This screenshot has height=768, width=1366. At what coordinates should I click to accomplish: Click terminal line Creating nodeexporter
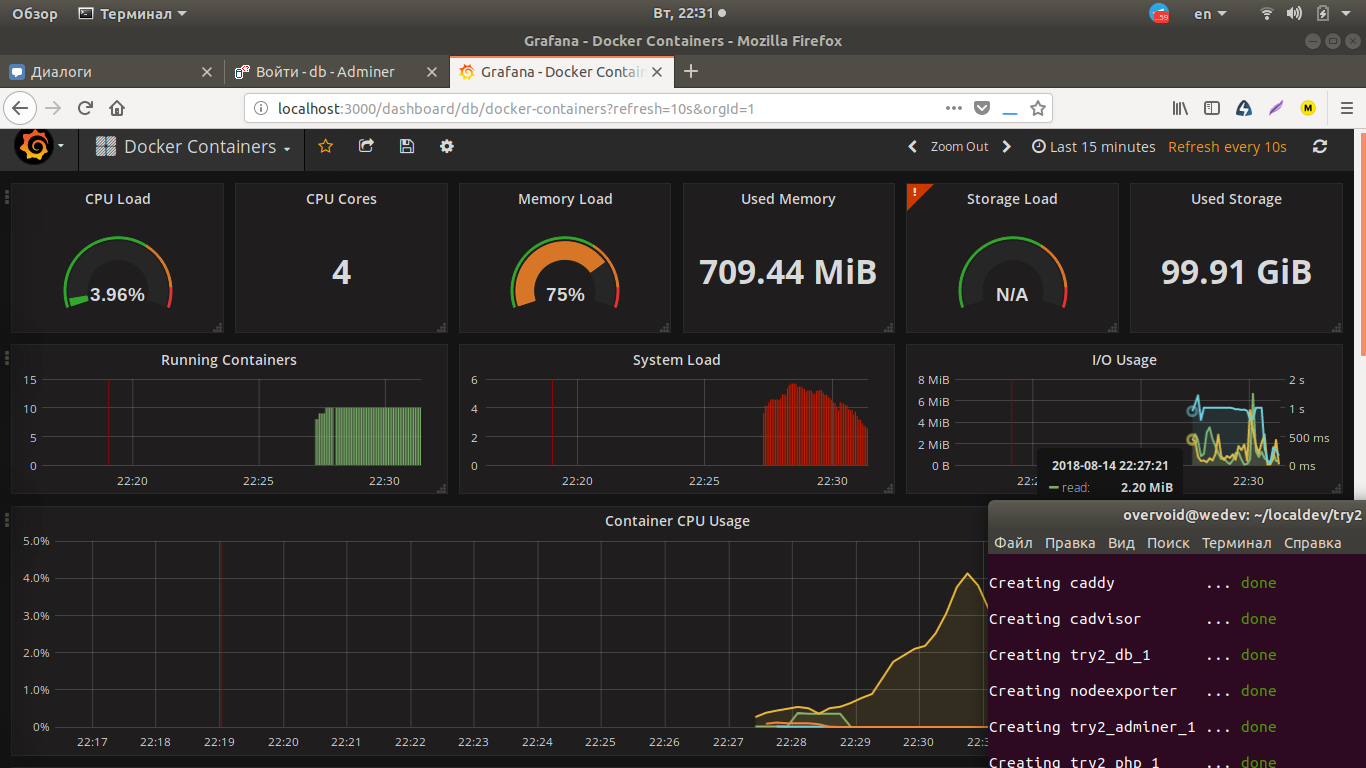coord(1132,691)
